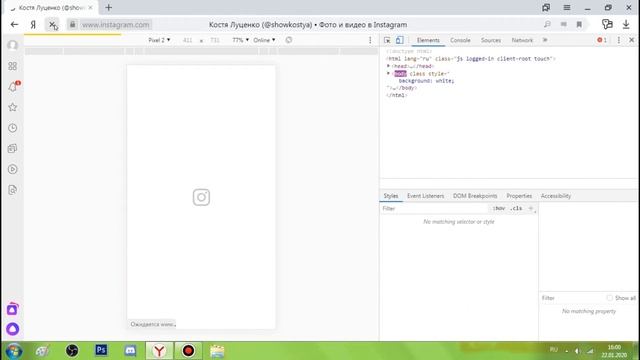The height and width of the screenshot is (360, 640).
Task: Expand the head element node
Action: (388, 66)
